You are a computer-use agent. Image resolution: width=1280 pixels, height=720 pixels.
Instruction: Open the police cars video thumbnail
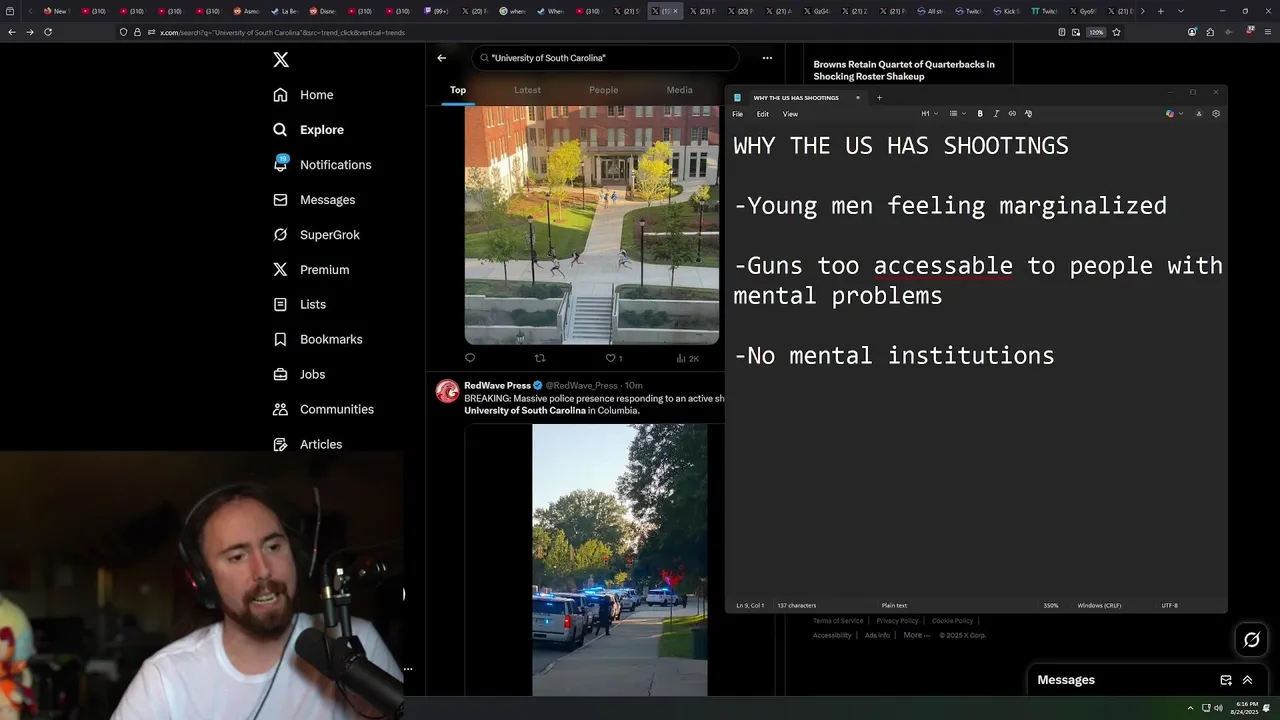[x=619, y=560]
